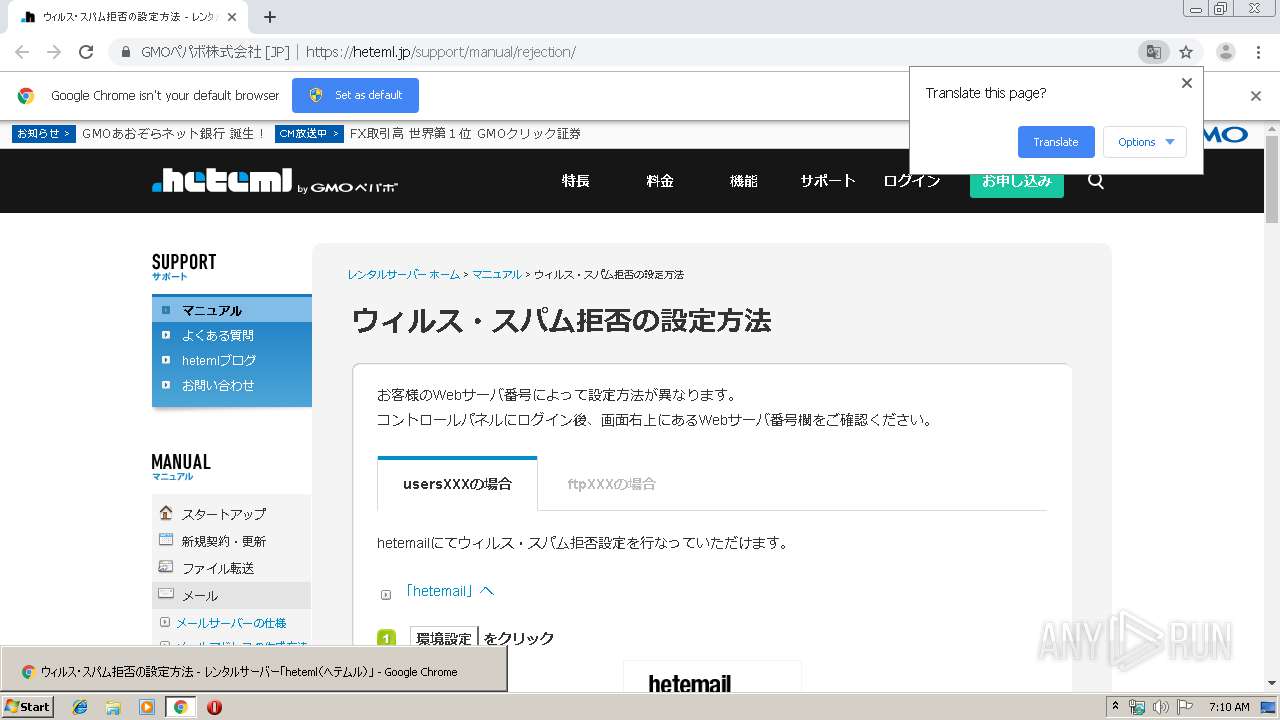Open the Chrome profile avatar icon

[x=1225, y=52]
